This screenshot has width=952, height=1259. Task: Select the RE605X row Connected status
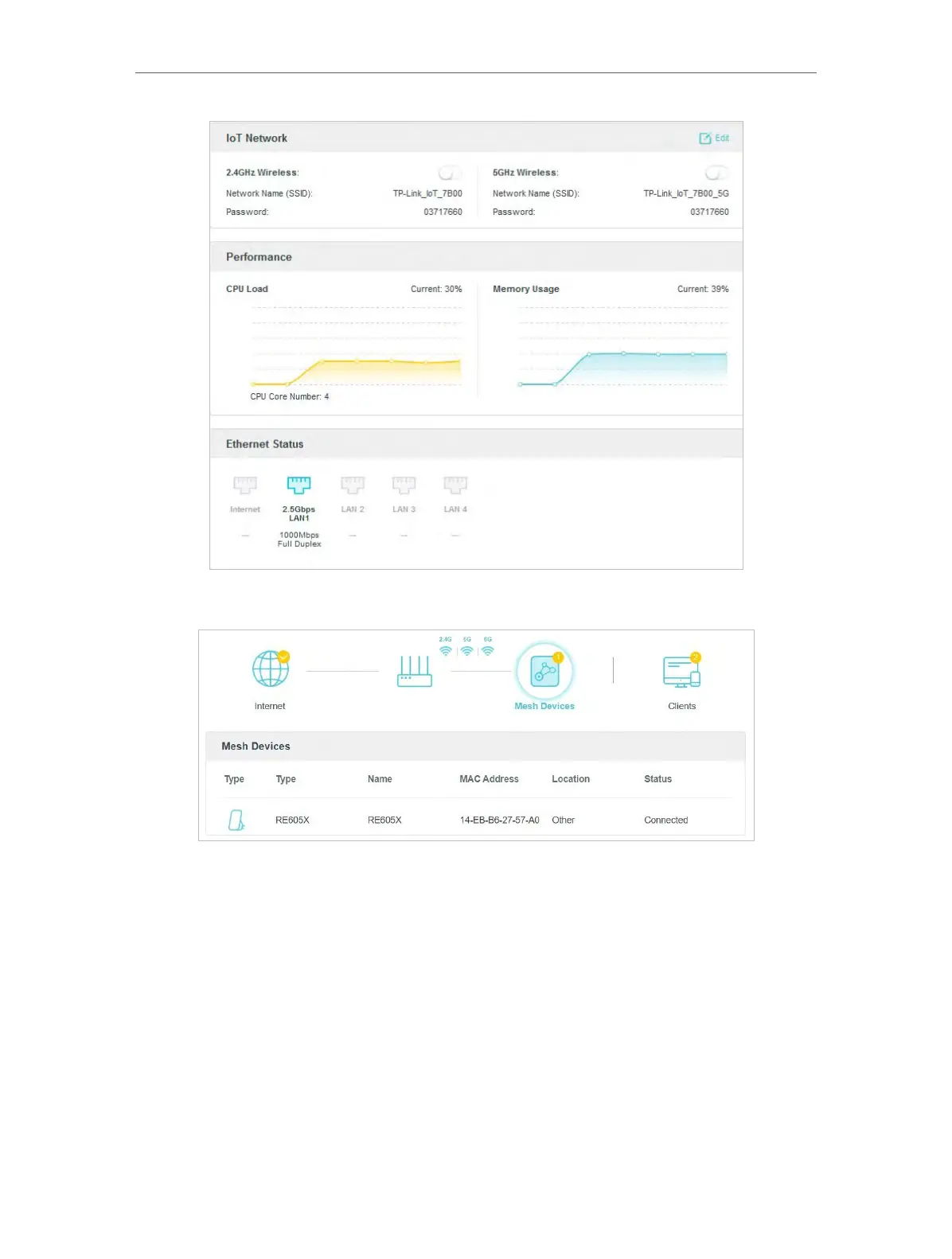tap(665, 820)
